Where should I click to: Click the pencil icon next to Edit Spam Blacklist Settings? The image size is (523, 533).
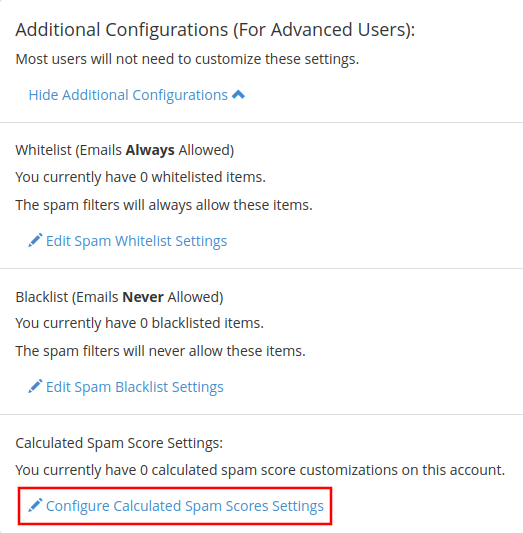tap(35, 386)
